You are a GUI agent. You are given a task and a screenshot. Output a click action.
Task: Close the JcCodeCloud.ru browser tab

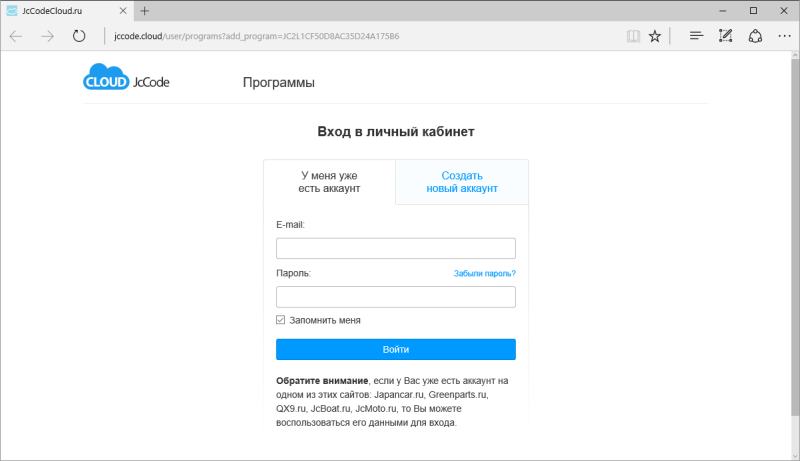tap(123, 11)
